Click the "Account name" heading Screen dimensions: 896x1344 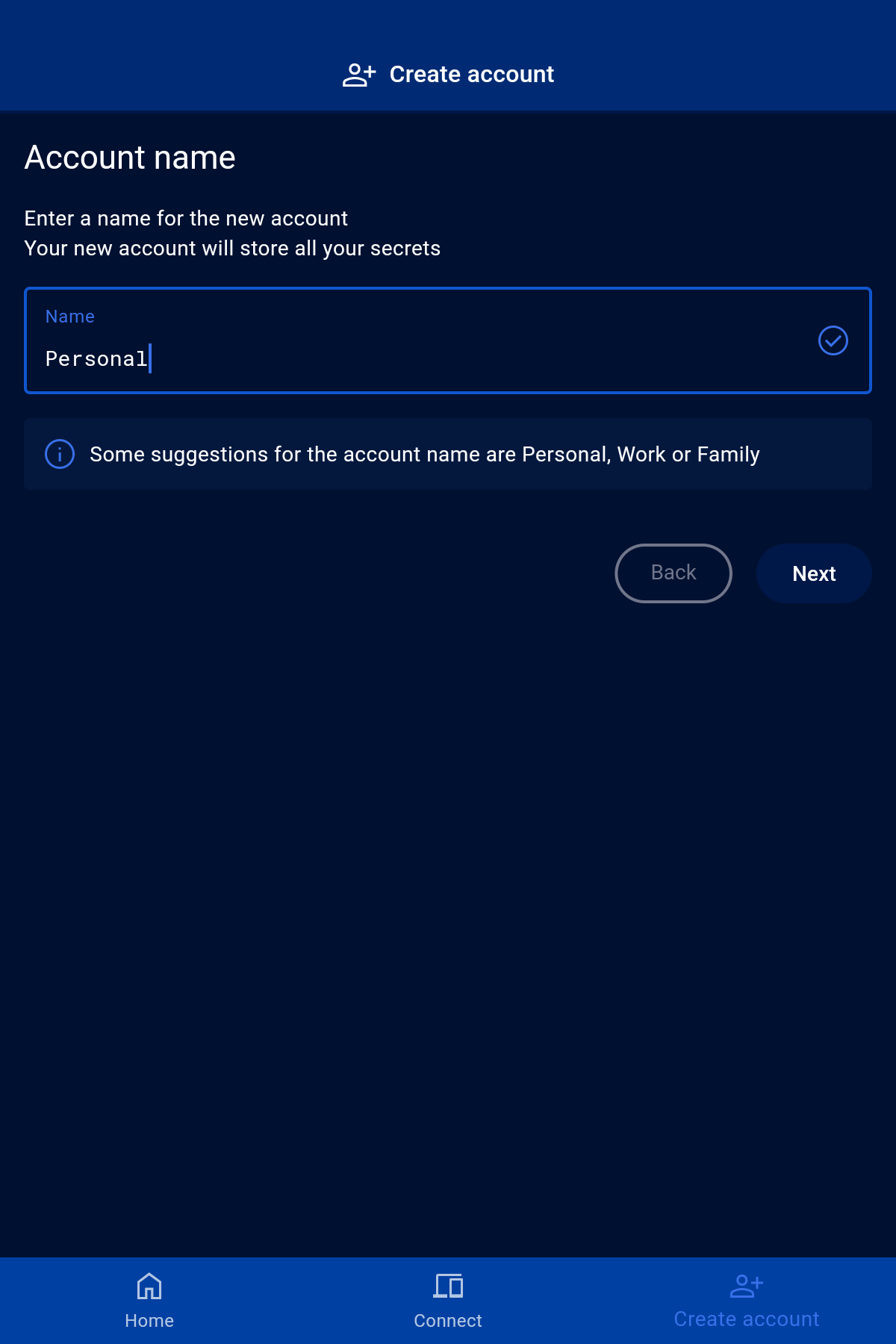(130, 158)
